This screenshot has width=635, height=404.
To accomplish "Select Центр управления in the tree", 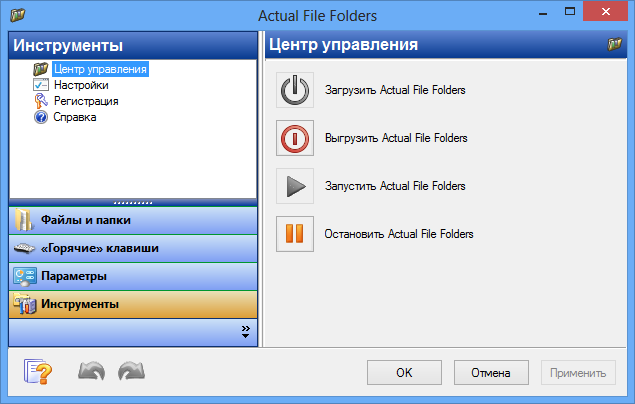I will [x=100, y=70].
